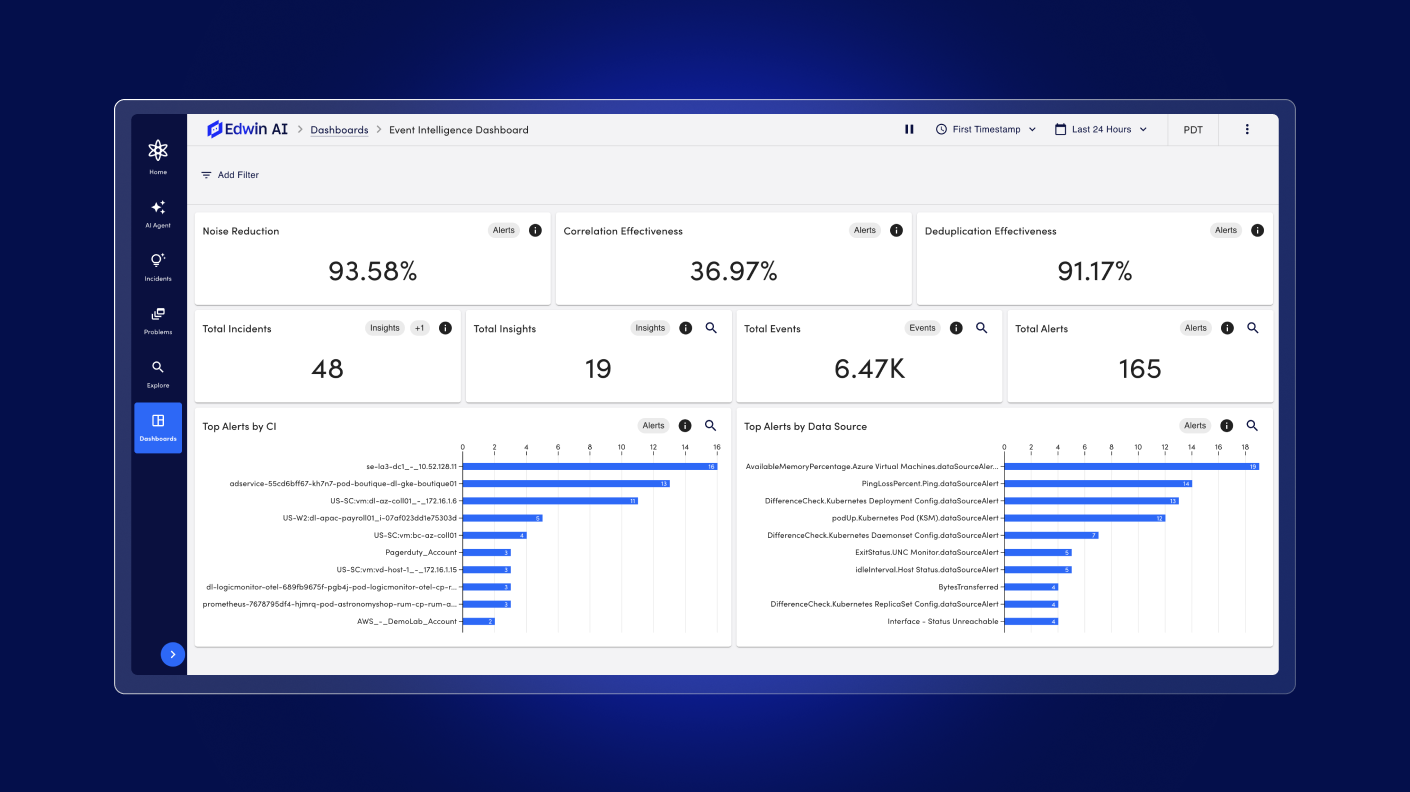Click the 6.47K Total Events value

[869, 369]
